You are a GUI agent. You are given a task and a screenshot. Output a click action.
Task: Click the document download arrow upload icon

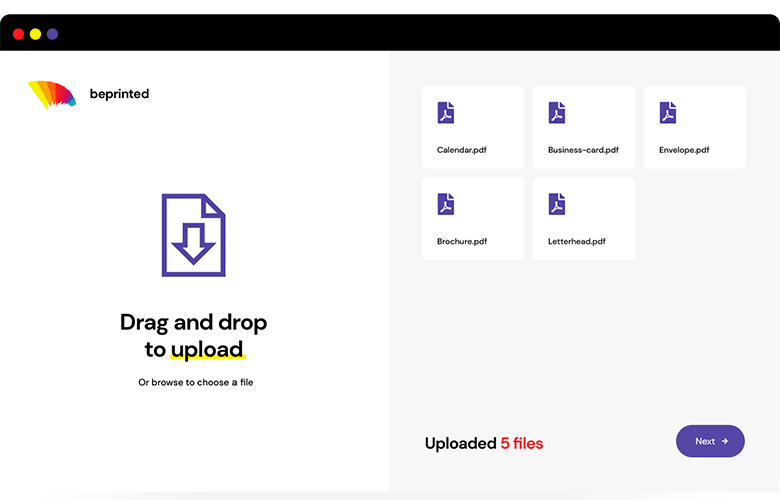click(194, 235)
